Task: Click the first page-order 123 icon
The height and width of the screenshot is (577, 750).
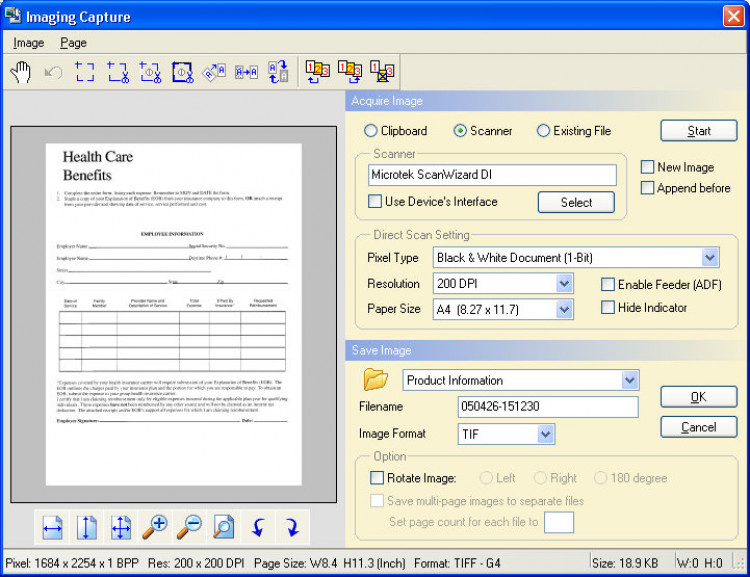Action: point(318,72)
